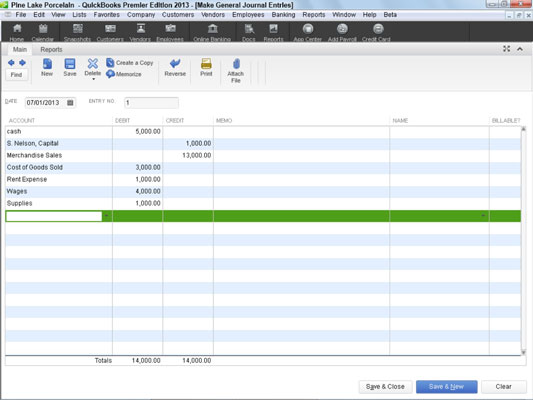Create a new journal entry icon
This screenshot has width=533, height=400.
point(47,64)
